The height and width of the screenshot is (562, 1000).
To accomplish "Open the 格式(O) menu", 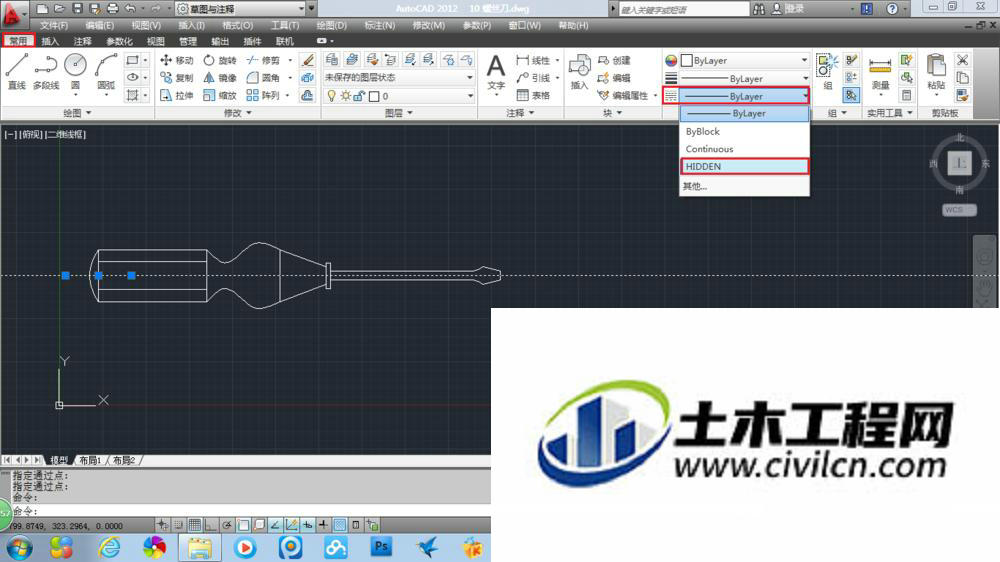I will pyautogui.click(x=238, y=26).
